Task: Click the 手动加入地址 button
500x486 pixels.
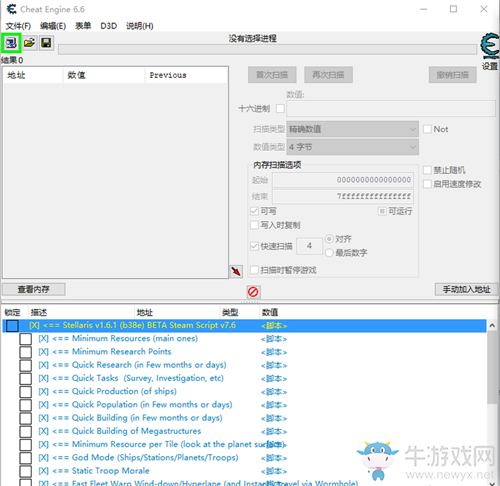Action: [x=466, y=289]
